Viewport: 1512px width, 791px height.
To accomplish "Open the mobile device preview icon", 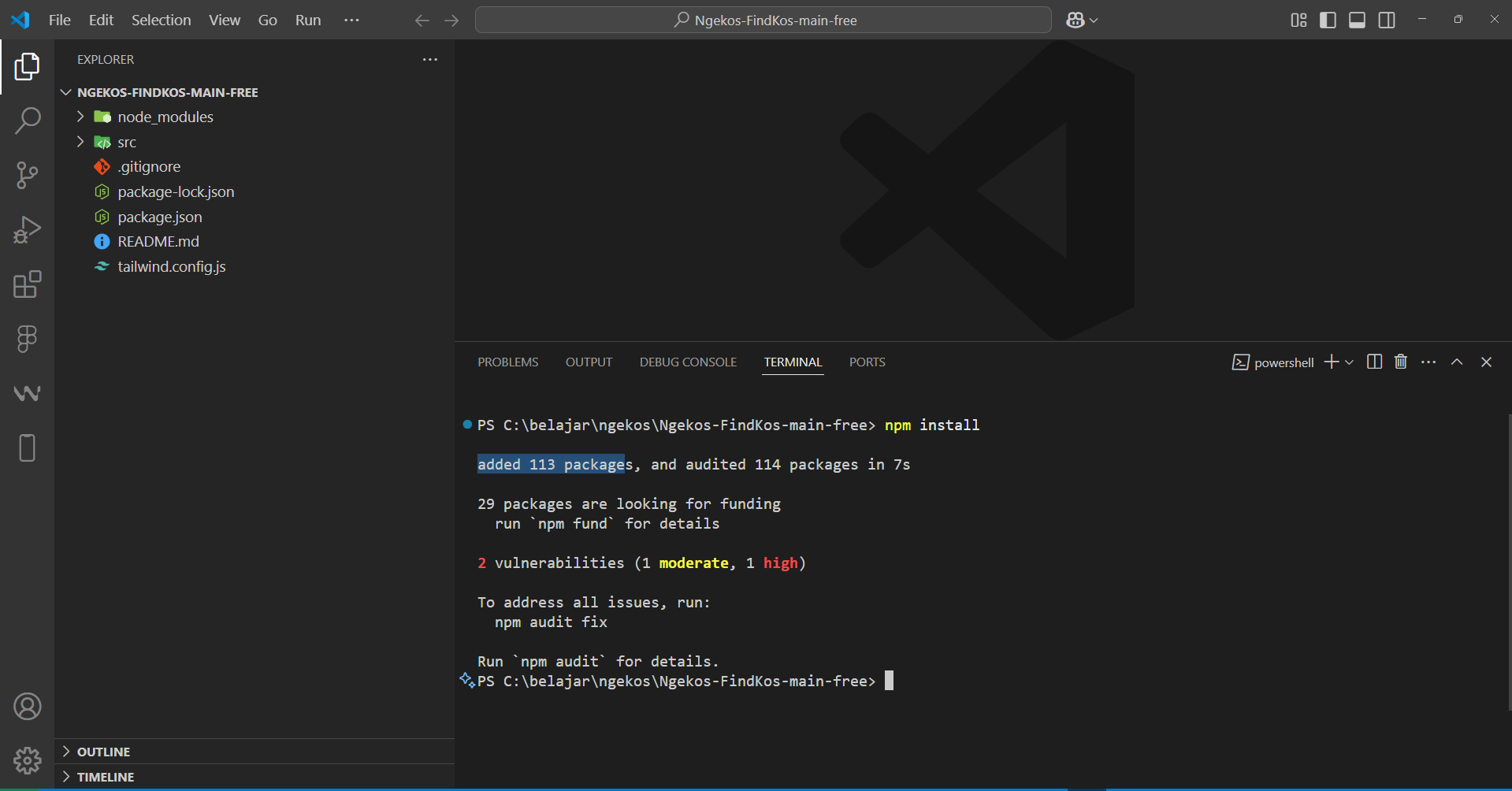I will pos(27,447).
